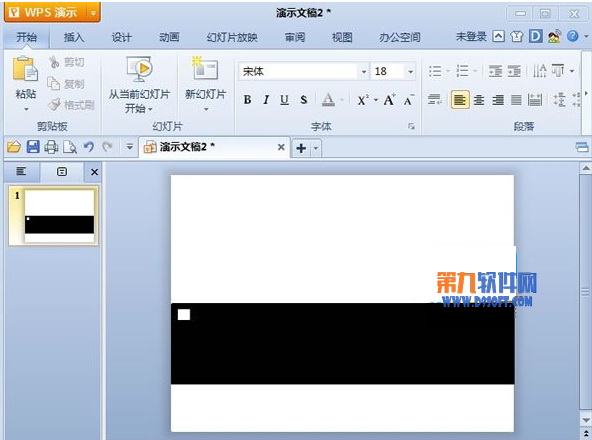592x440 pixels.
Task: Close the slide thumbnail panel
Action: point(94,172)
